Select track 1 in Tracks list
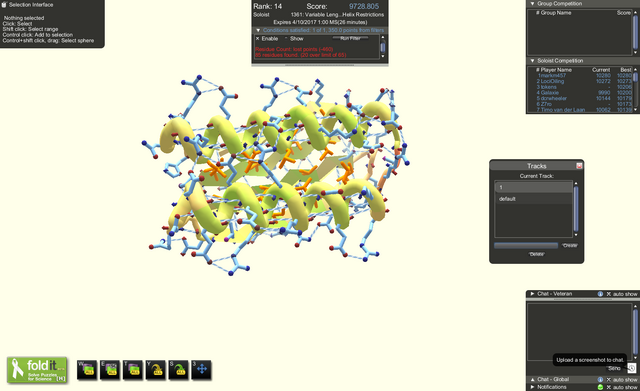Image resolution: width=640 pixels, height=391 pixels. [533, 187]
